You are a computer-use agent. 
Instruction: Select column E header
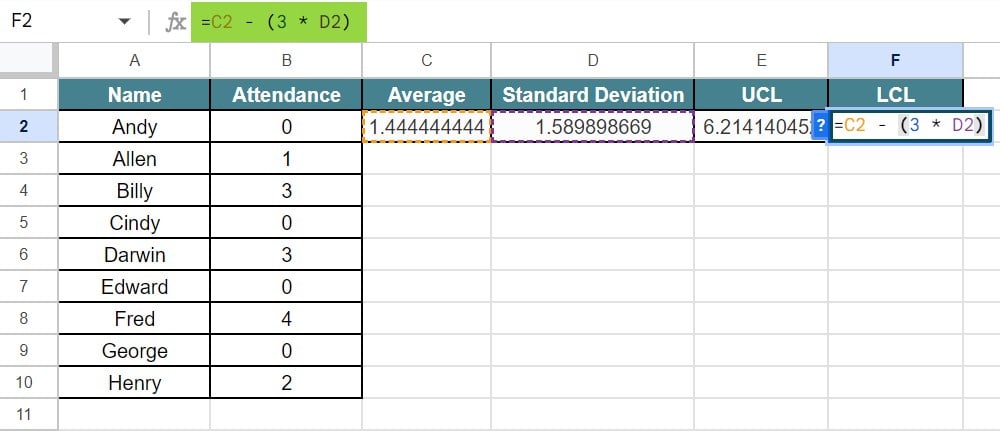pos(761,61)
